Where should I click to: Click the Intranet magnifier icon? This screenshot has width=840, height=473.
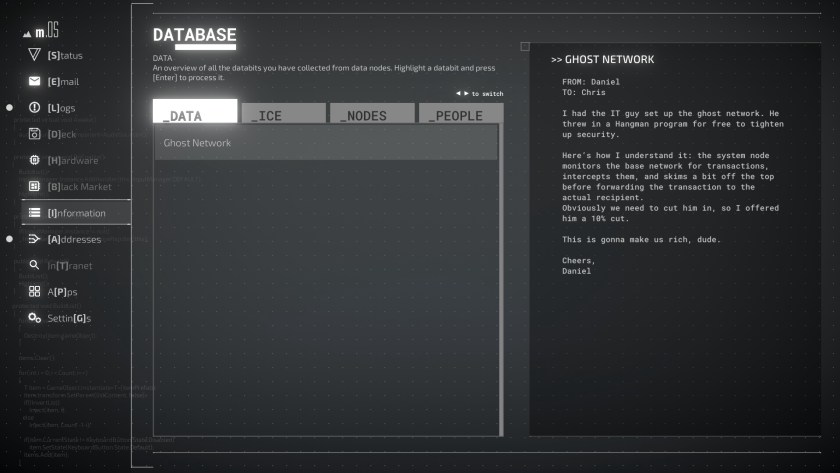(x=35, y=265)
